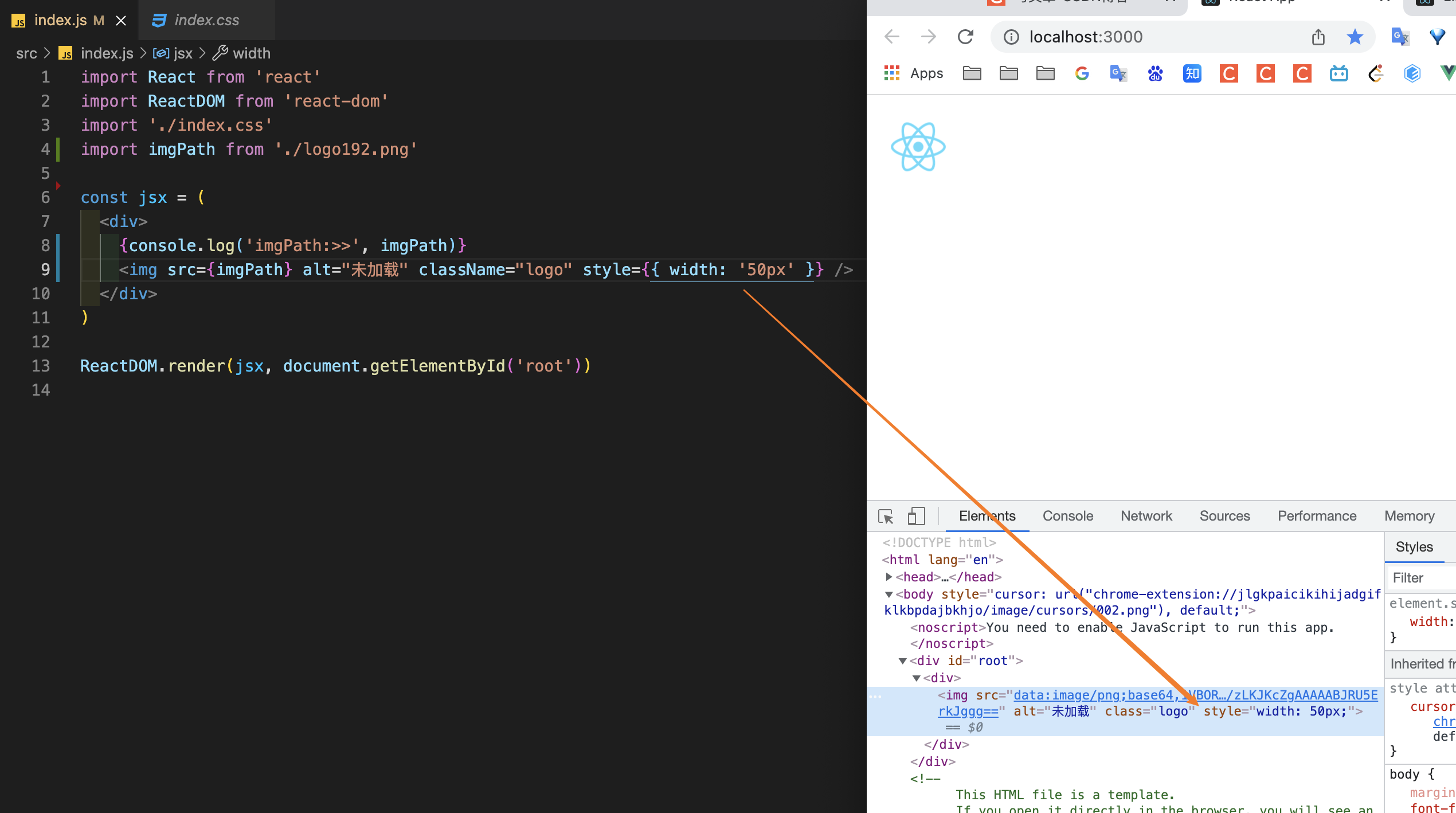Select the html lang="en" node
This screenshot has width=1456, height=813.
pyautogui.click(x=942, y=560)
